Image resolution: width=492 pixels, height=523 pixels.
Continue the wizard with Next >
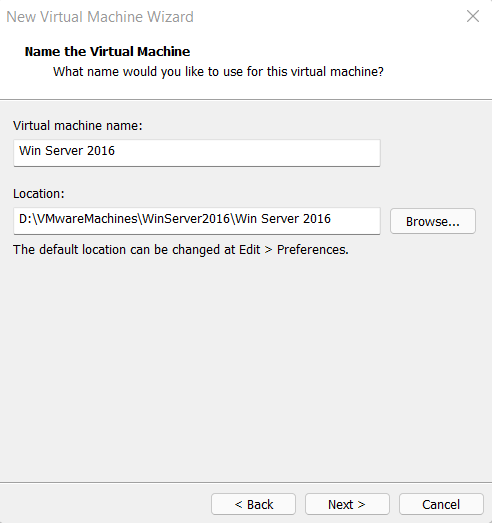click(347, 504)
